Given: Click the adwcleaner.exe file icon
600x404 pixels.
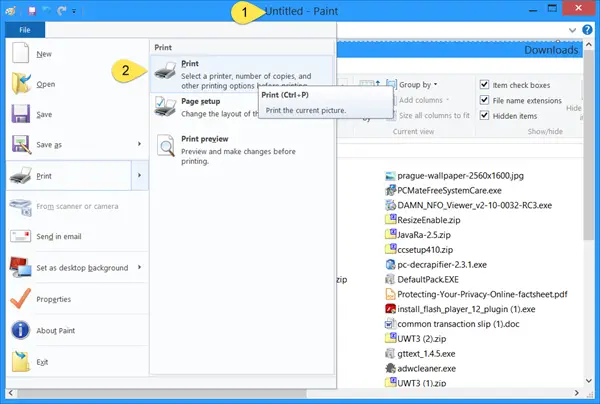Looking at the screenshot, I should pyautogui.click(x=390, y=368).
